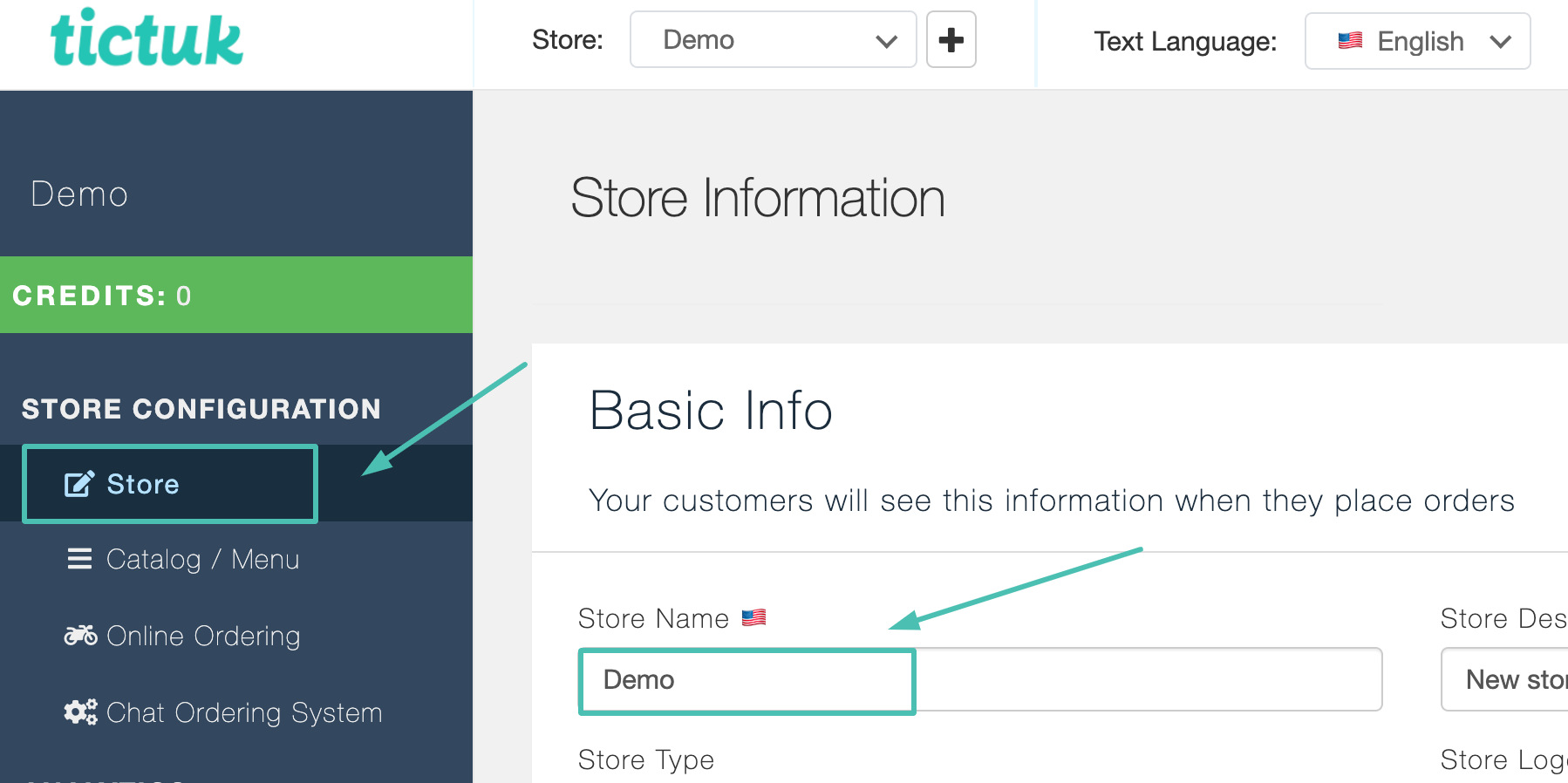Click the US flag in language selector
The width and height of the screenshot is (1568, 783).
tap(1350, 40)
